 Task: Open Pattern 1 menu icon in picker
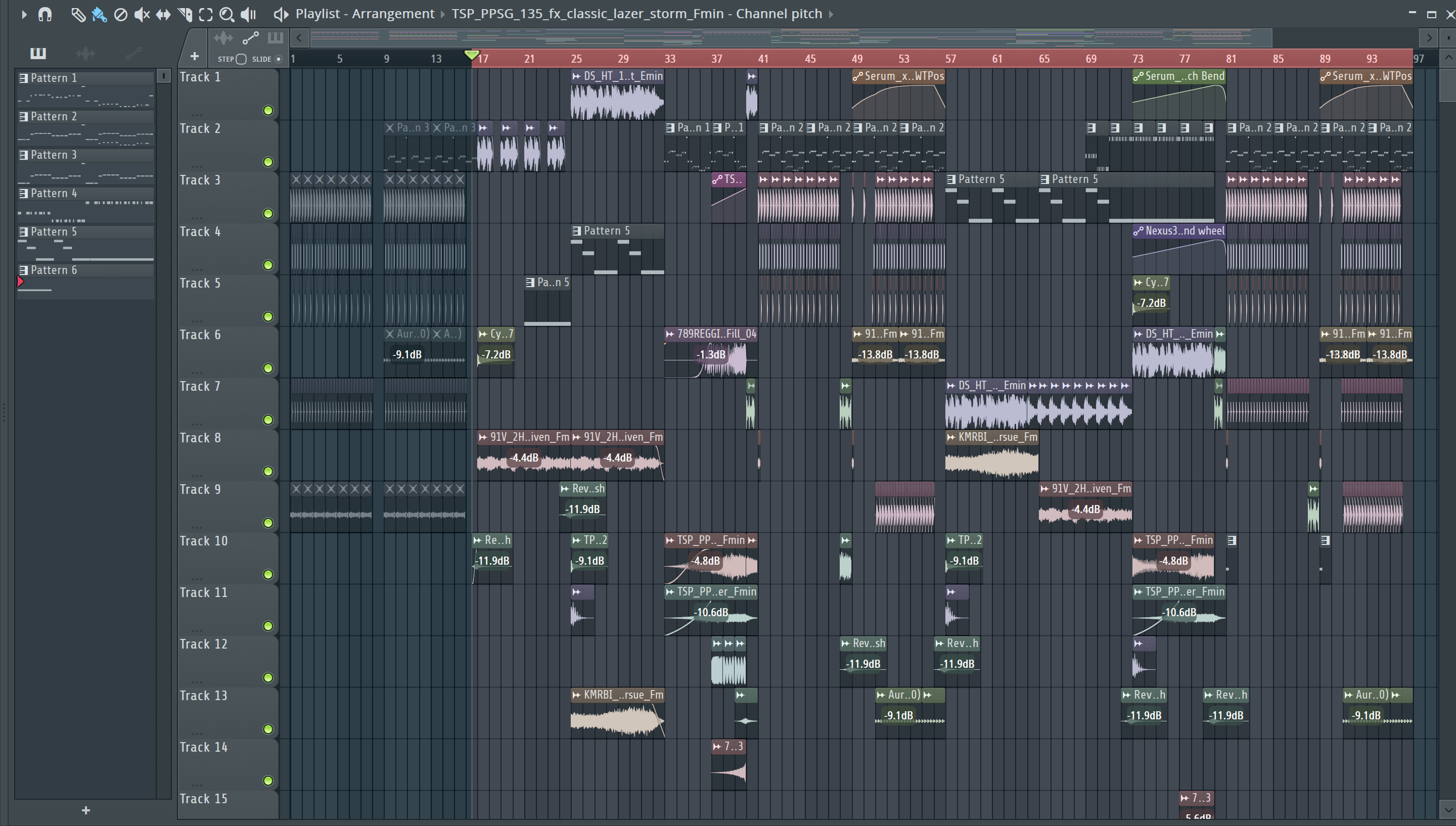click(23, 78)
